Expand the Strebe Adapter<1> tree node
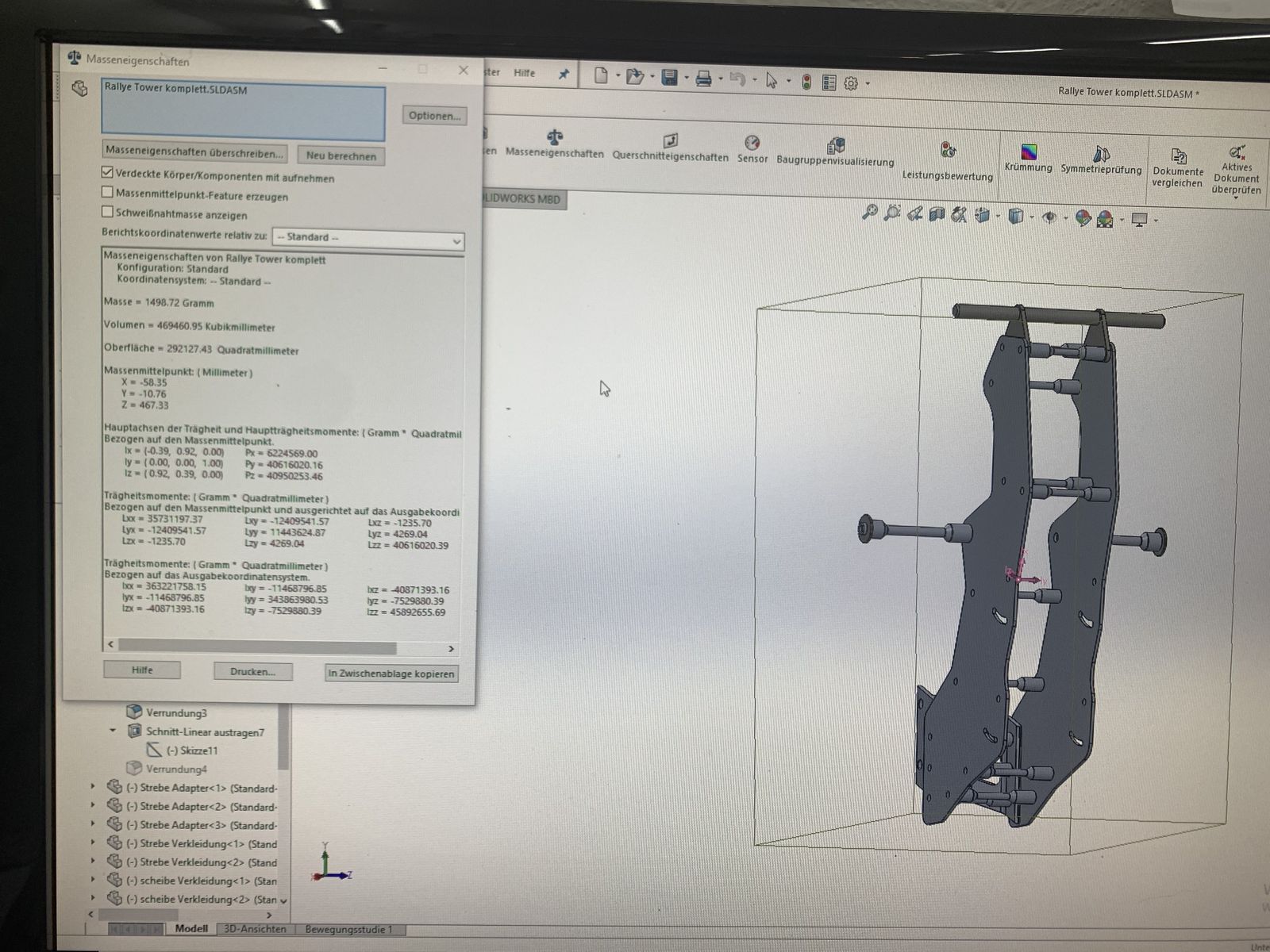 pos(93,787)
